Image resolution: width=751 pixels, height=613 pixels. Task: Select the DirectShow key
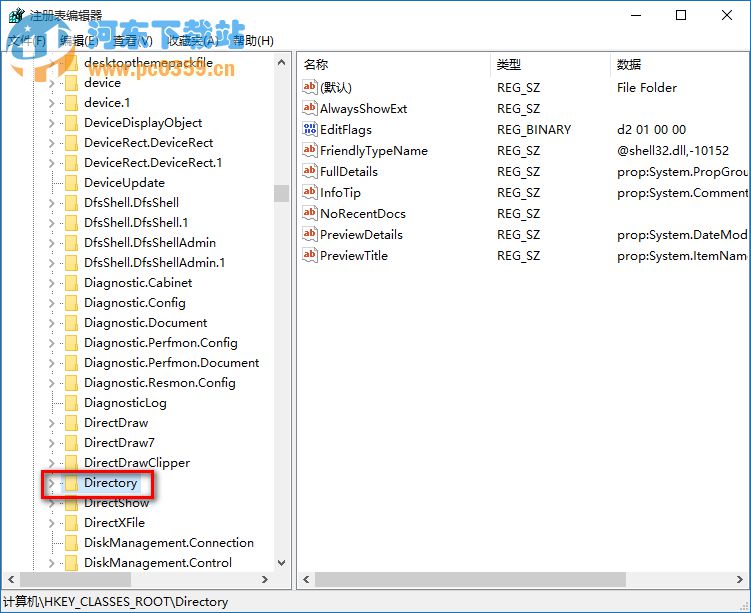click(x=116, y=503)
